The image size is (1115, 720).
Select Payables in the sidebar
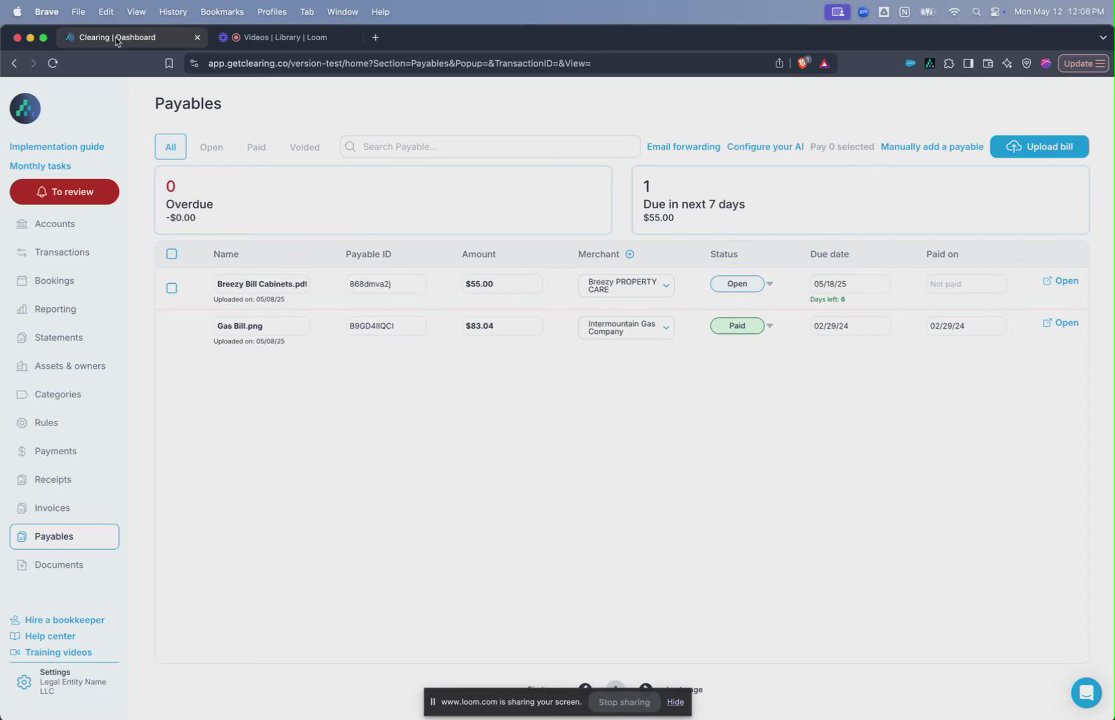coord(64,537)
